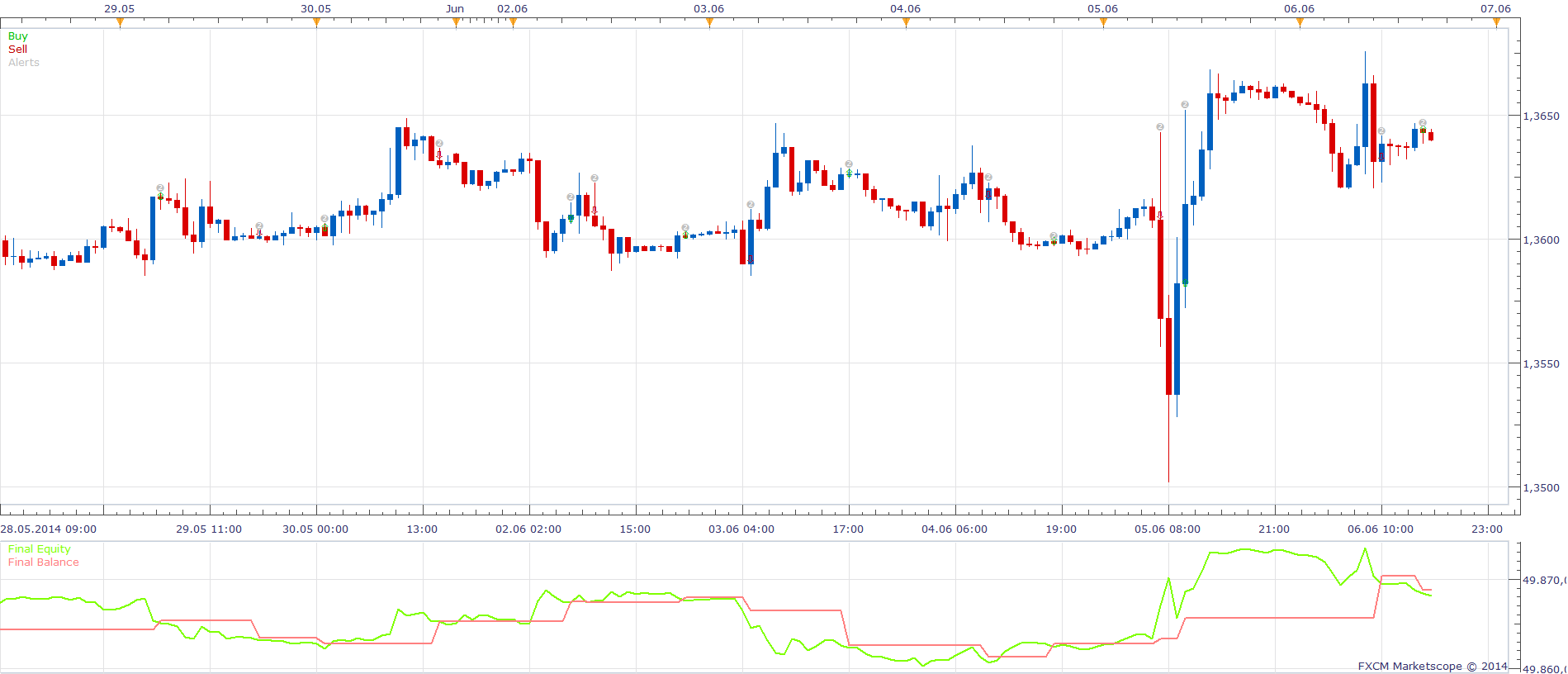The width and height of the screenshot is (1568, 674).
Task: Click the FXCM Marketscope copyright text
Action: (x=1432, y=666)
